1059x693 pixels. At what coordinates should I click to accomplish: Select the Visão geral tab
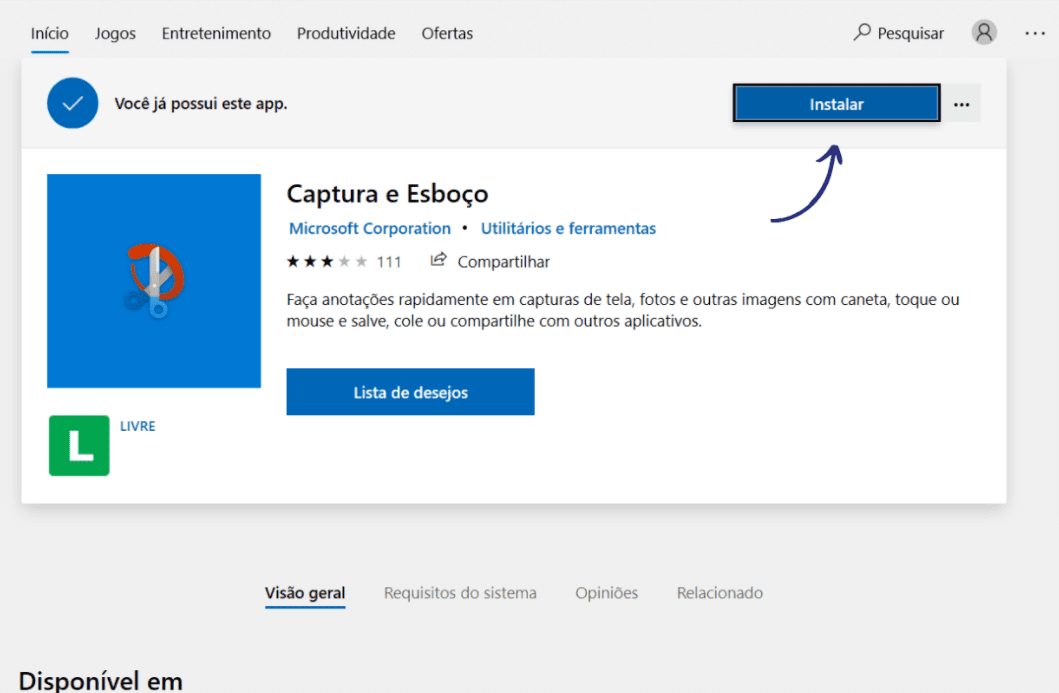(305, 593)
